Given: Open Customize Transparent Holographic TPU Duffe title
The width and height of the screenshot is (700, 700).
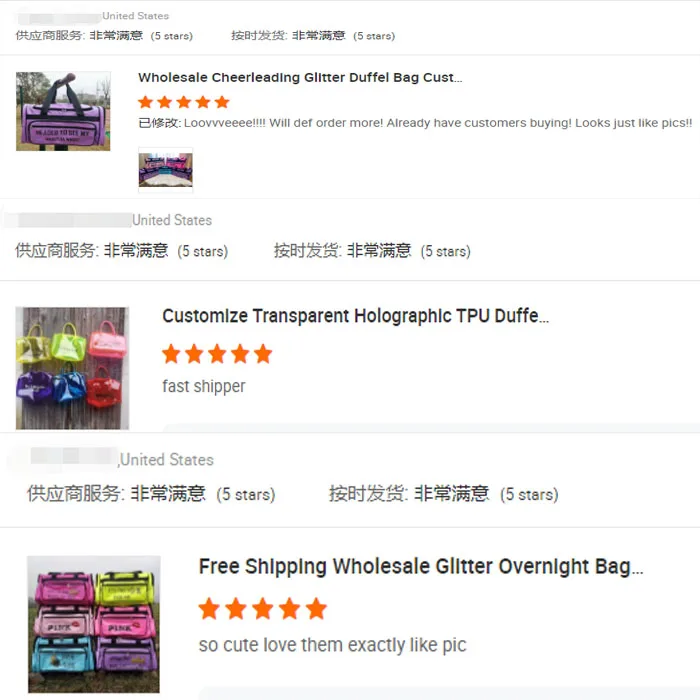Looking at the screenshot, I should click(356, 316).
